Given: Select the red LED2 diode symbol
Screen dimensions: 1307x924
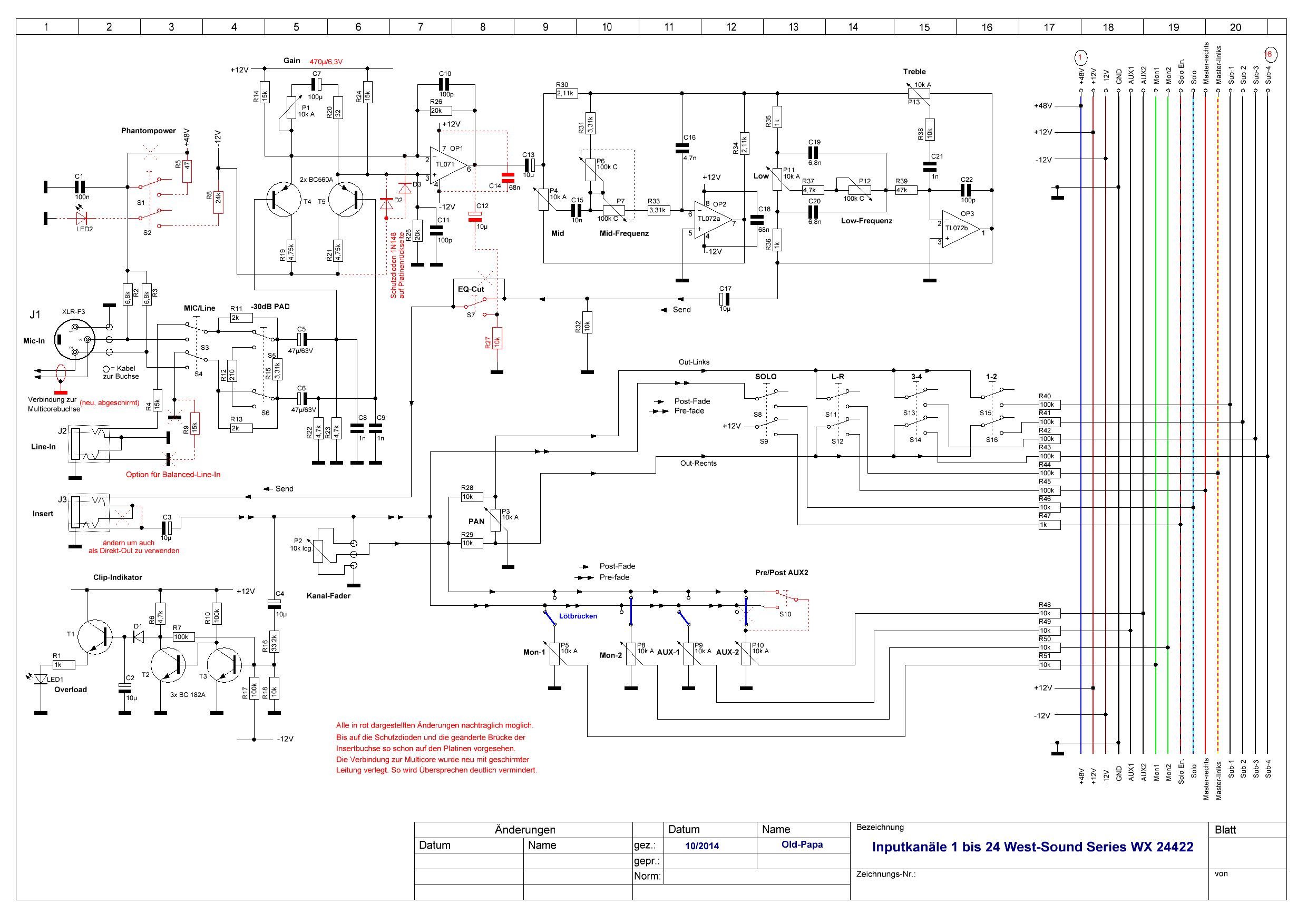Looking at the screenshot, I should (82, 218).
